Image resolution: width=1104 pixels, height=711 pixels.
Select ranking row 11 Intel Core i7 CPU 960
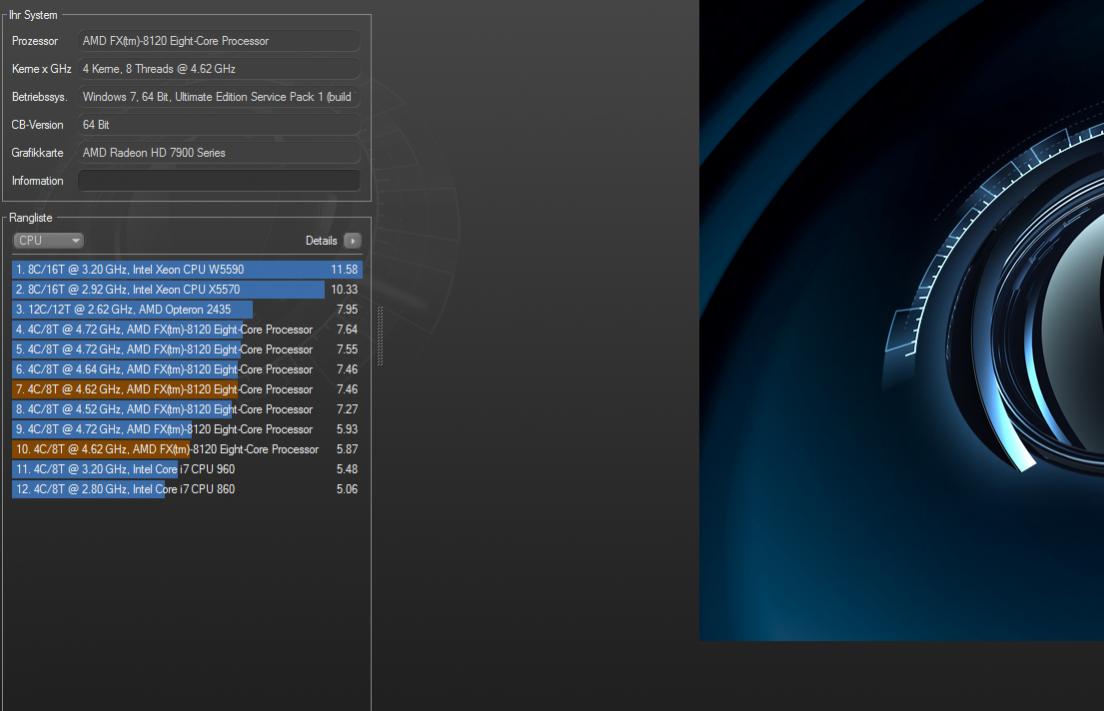(187, 469)
